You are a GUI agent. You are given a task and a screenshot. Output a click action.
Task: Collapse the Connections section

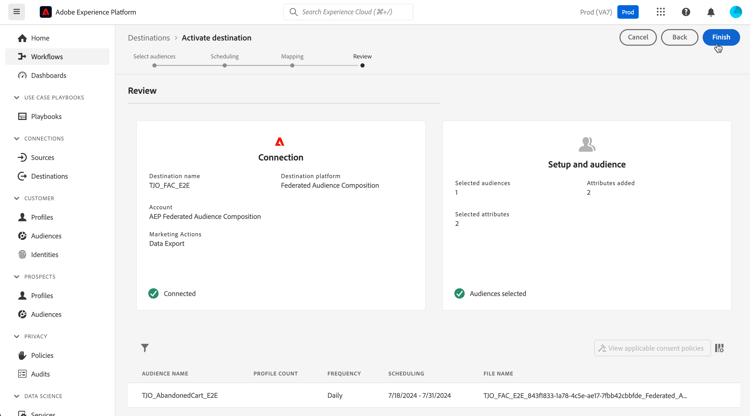coord(17,139)
